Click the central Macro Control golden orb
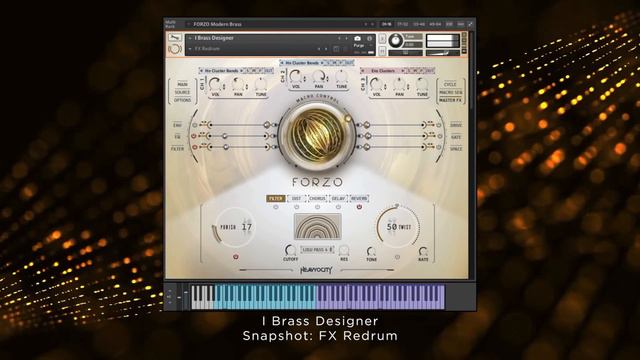The width and height of the screenshot is (640, 360). (317, 136)
